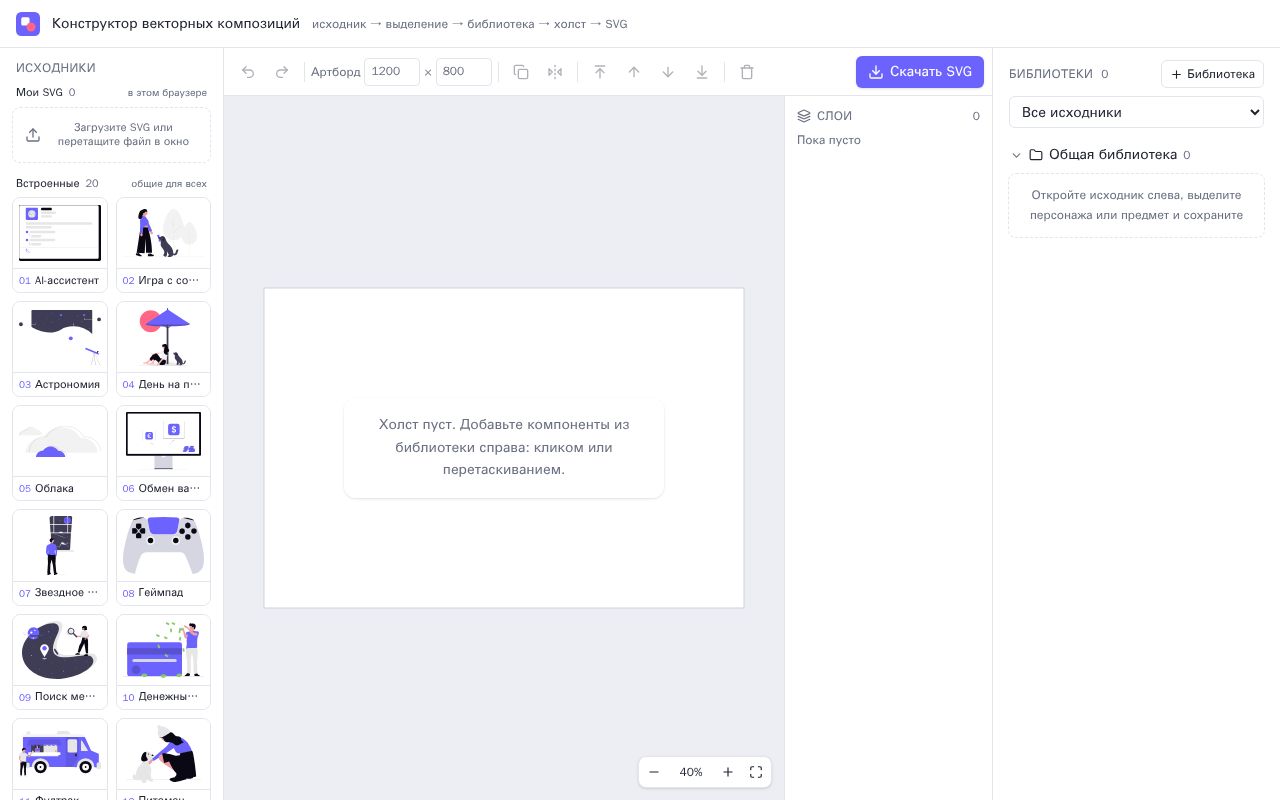
Task: Click the duplicate layer icon
Action: [x=521, y=72]
